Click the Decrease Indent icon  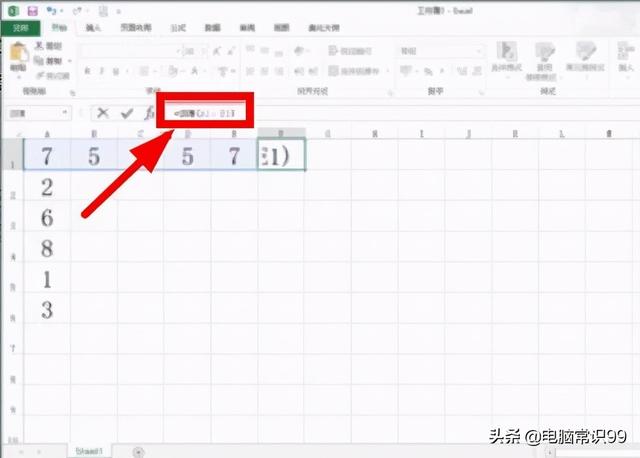click(x=299, y=71)
